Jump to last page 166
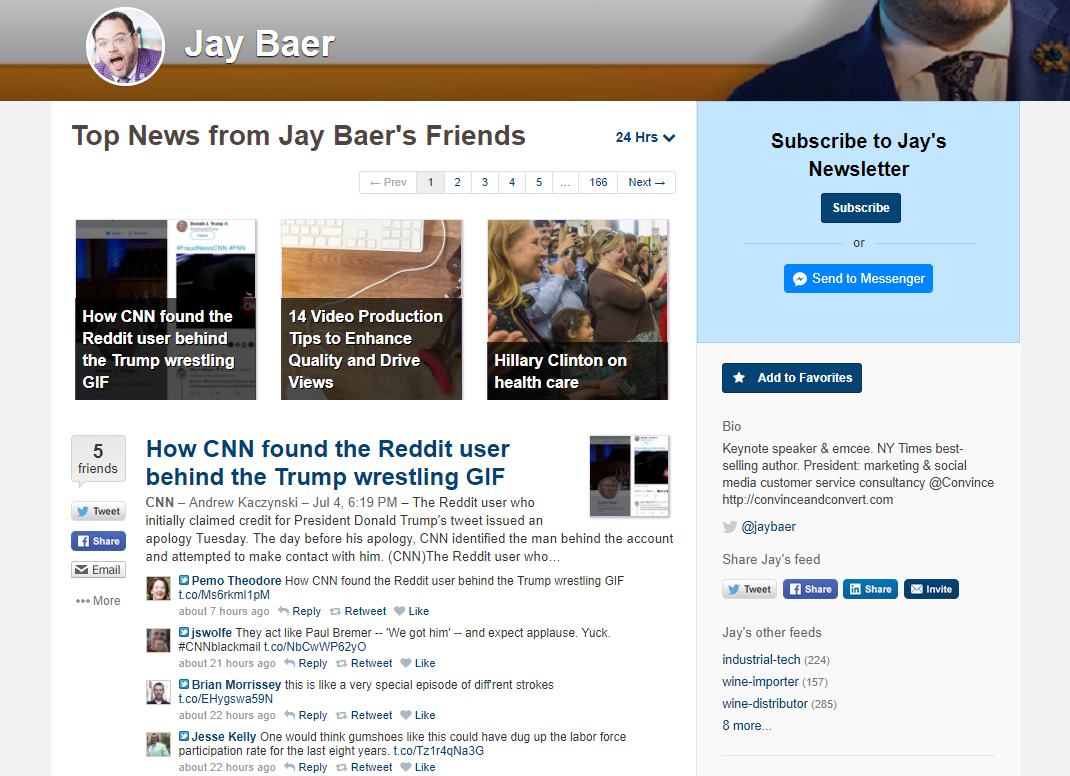The height and width of the screenshot is (776, 1070). click(x=598, y=182)
